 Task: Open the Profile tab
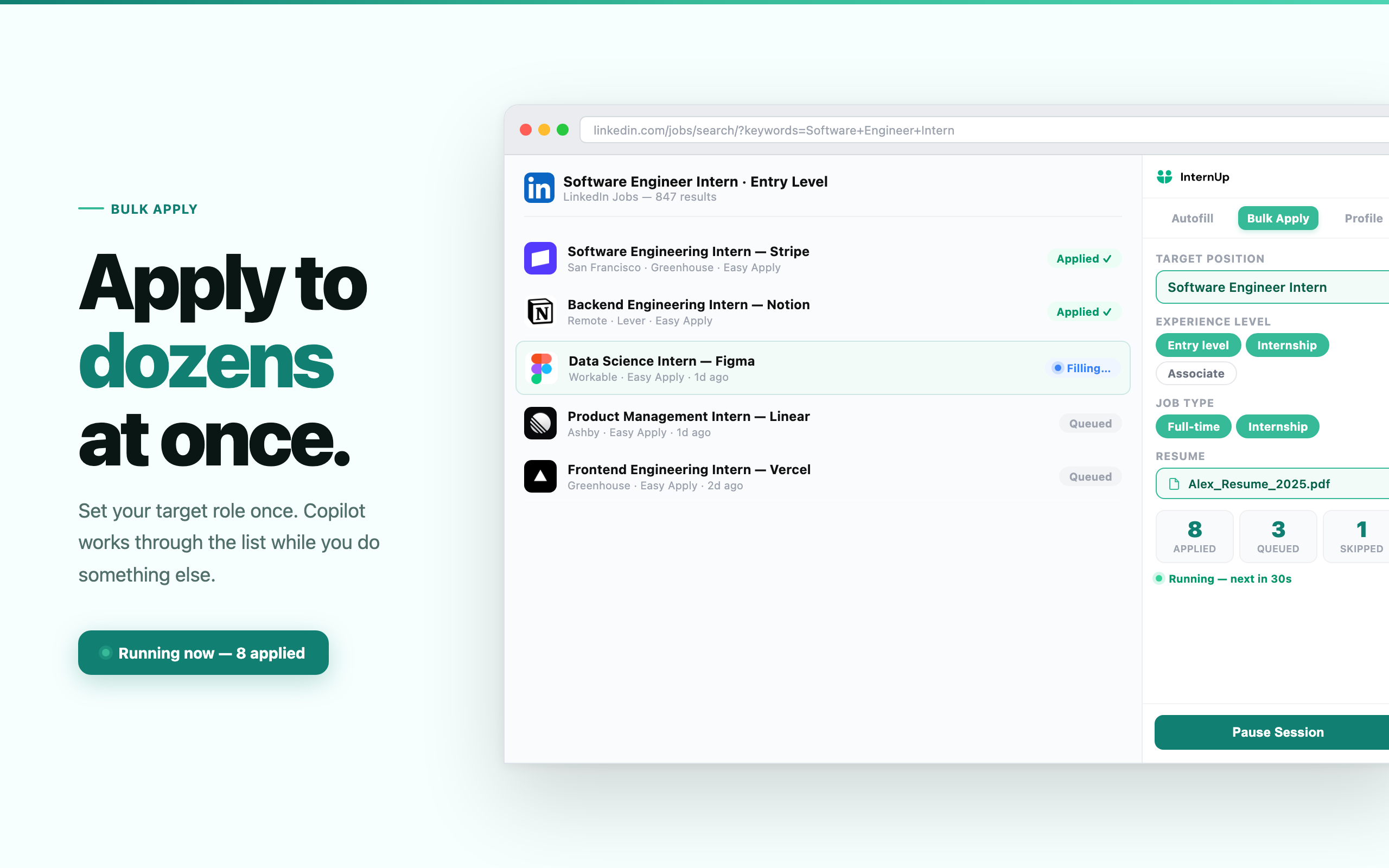1362,218
